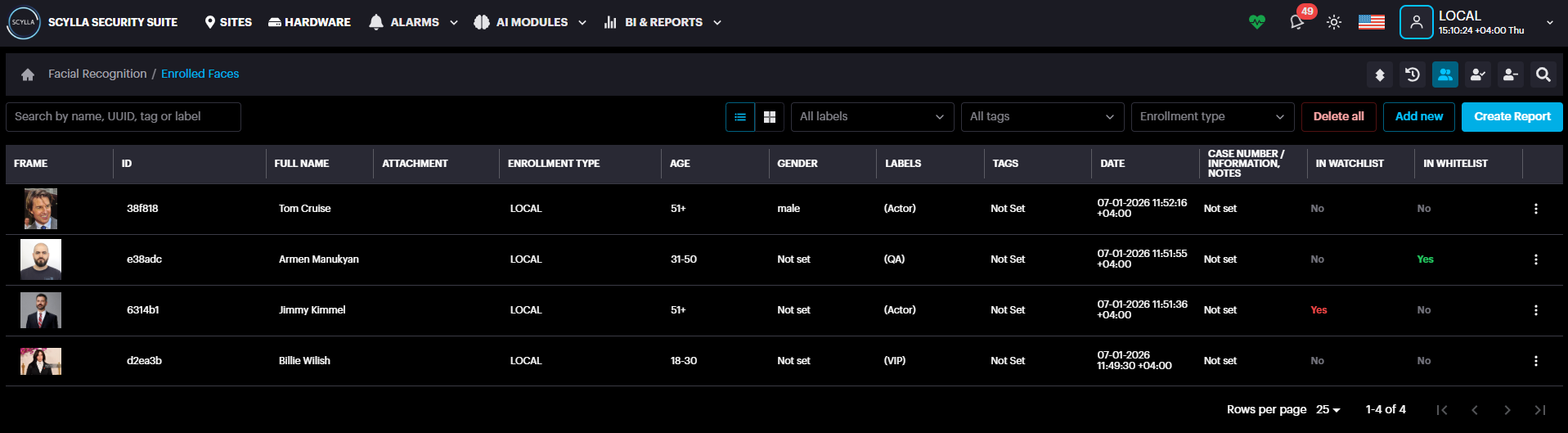Click the home icon in breadcrumb
Screen dimensions: 1568x433
(x=28, y=74)
